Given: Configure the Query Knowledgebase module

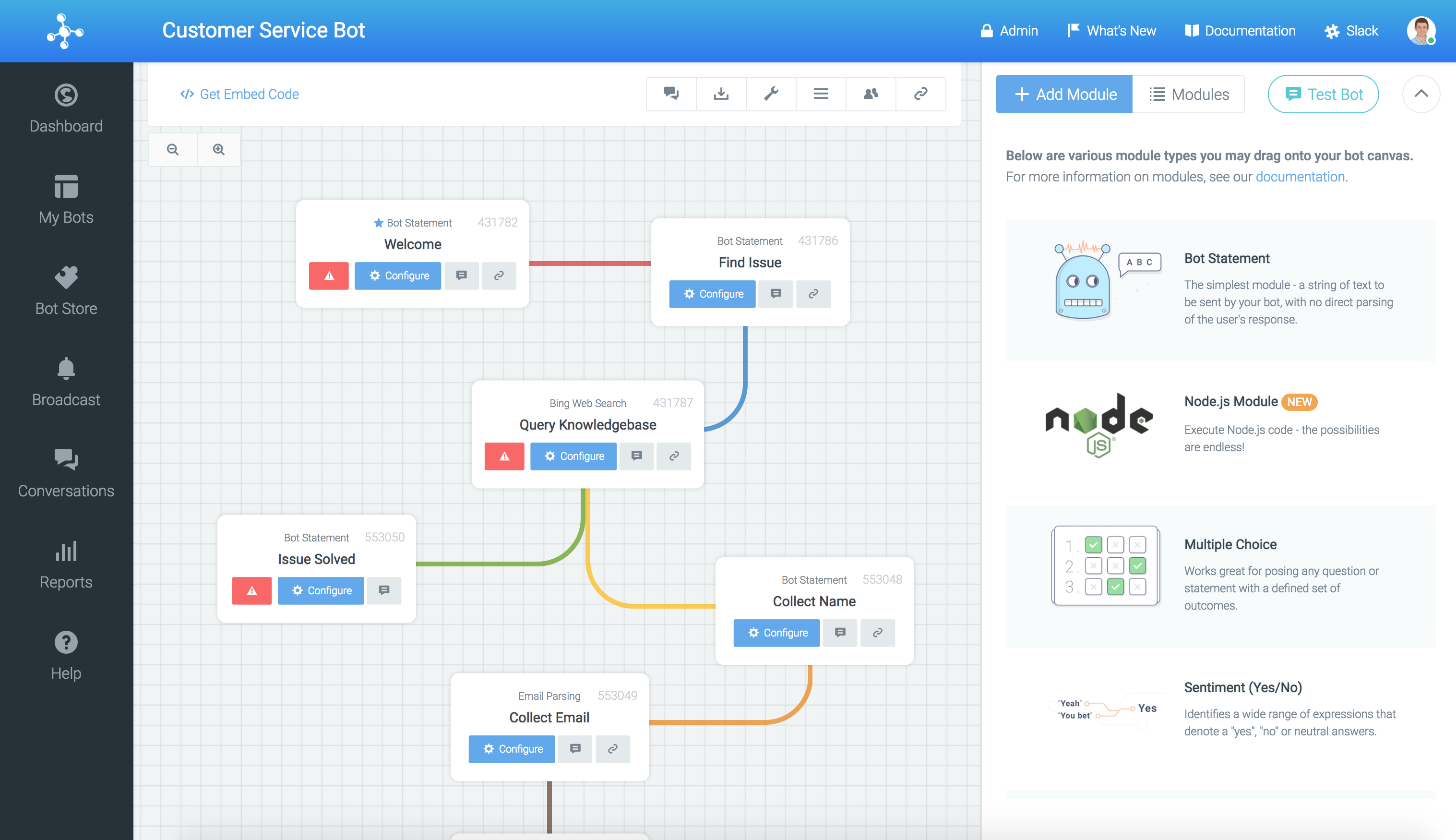Looking at the screenshot, I should [573, 456].
